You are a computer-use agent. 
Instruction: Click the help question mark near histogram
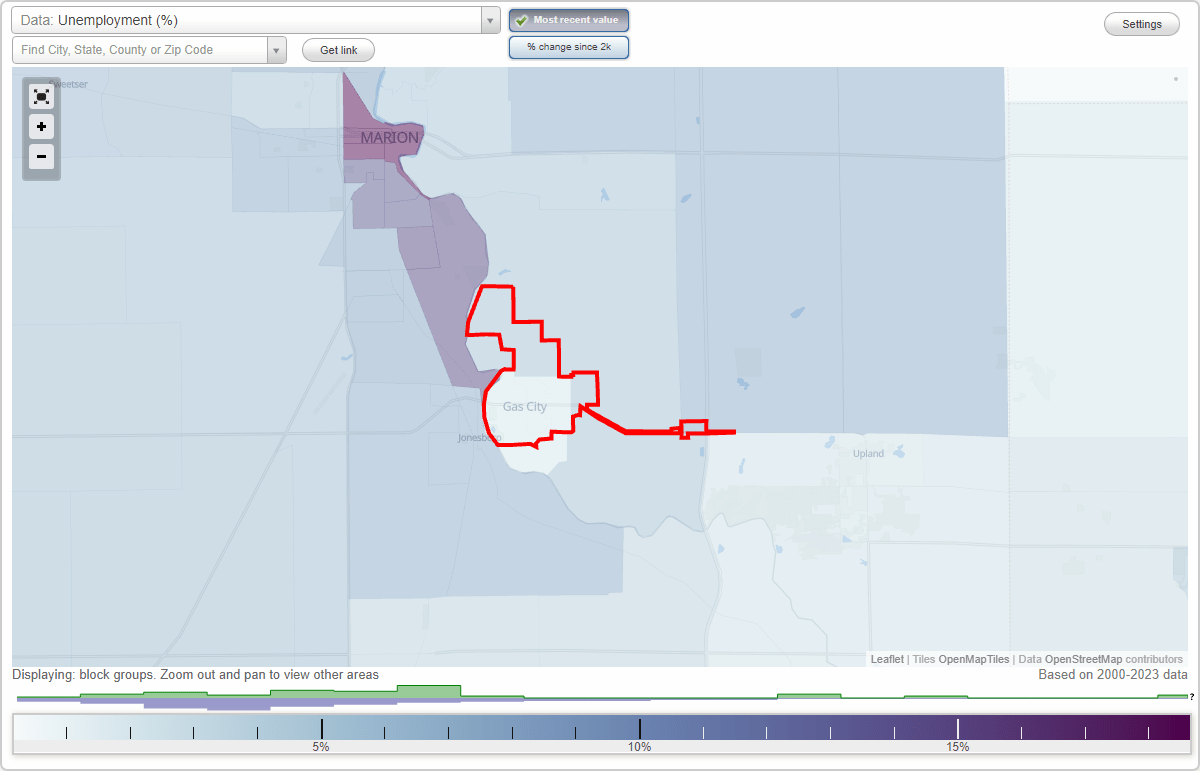coord(1192,696)
